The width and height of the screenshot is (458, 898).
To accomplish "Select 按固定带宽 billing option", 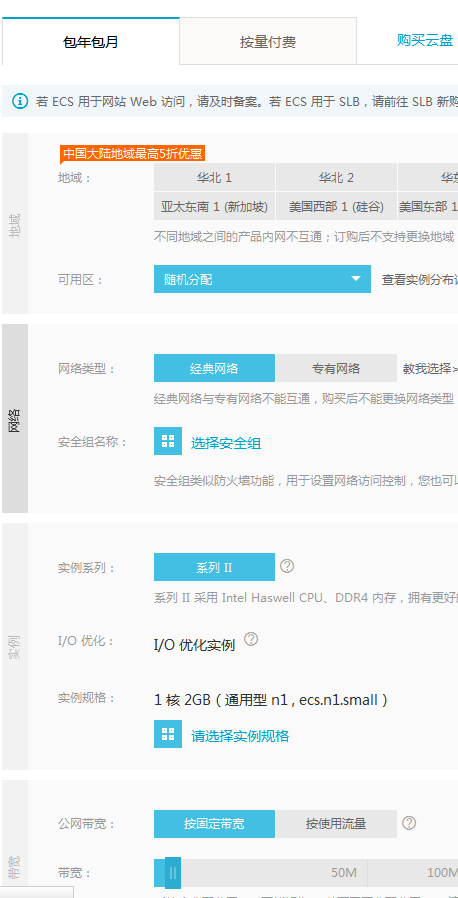I will [x=214, y=824].
